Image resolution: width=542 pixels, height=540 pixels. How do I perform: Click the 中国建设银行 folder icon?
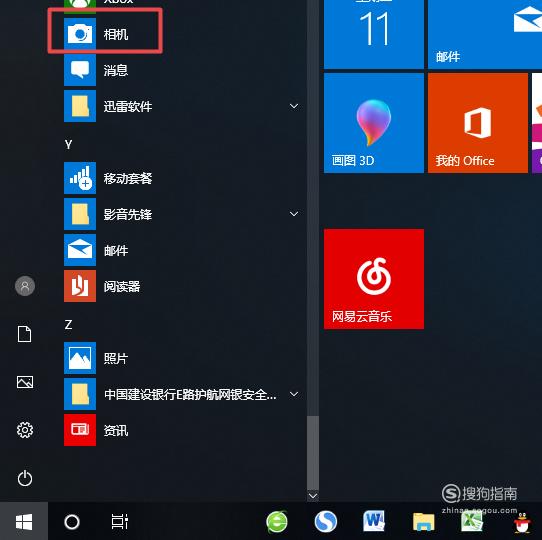(80, 394)
